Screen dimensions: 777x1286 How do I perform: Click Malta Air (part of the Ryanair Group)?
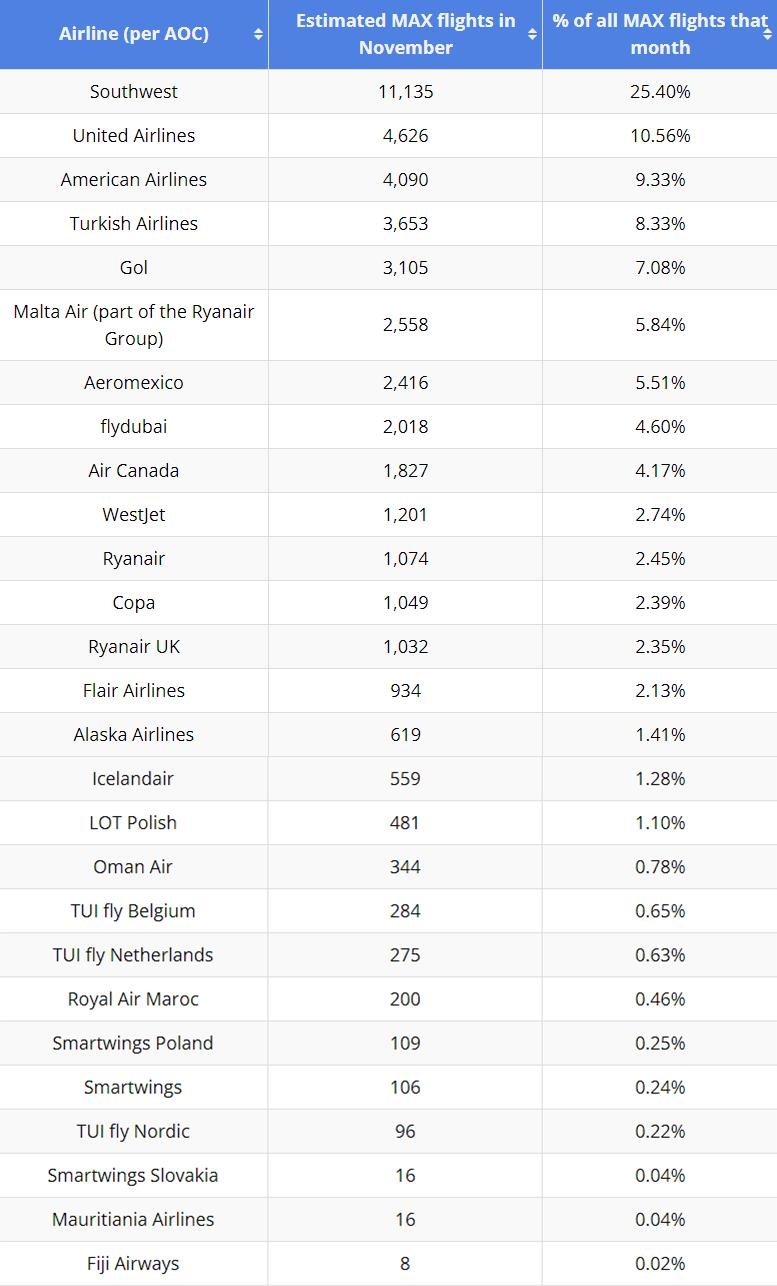(134, 325)
